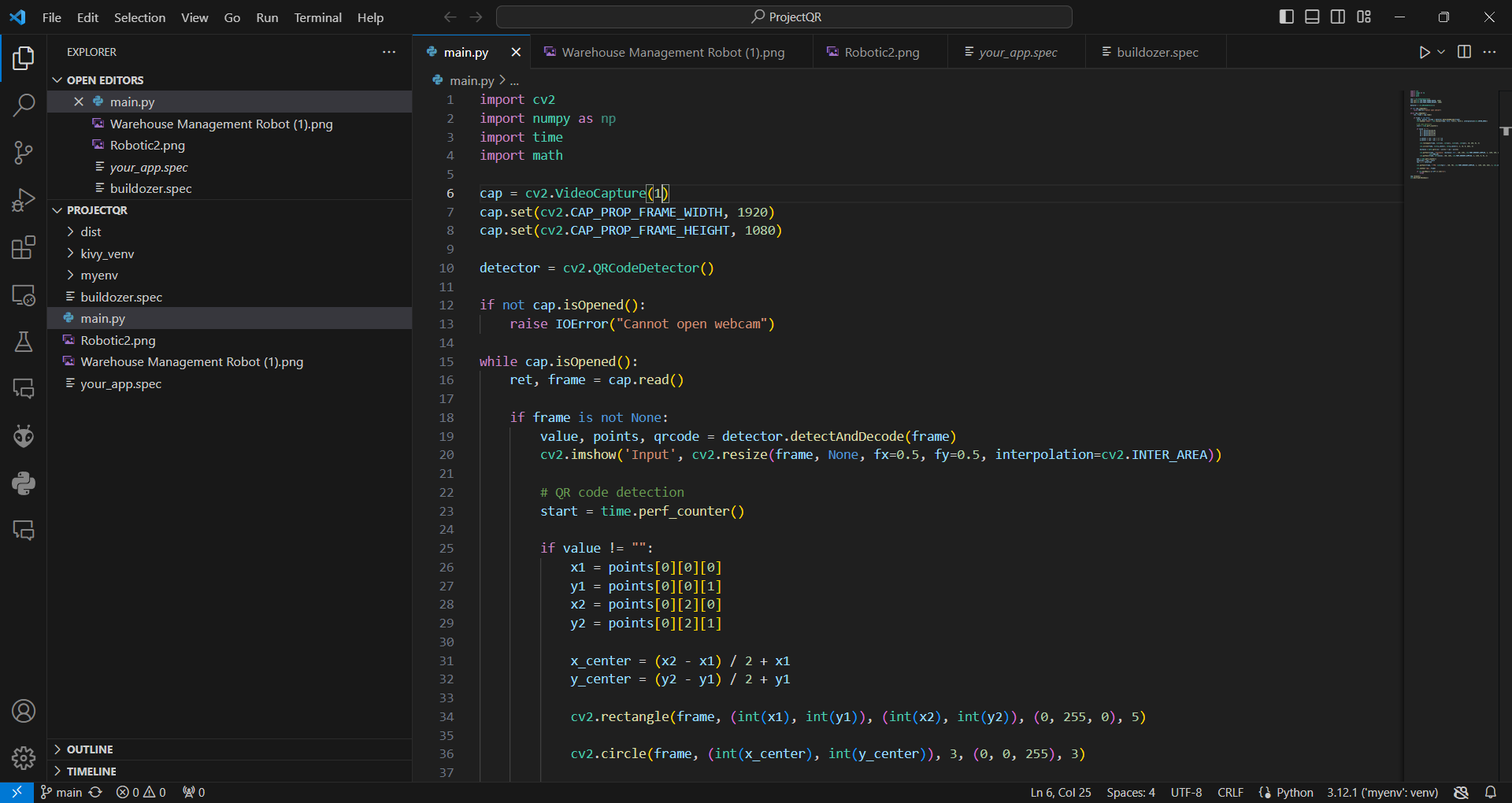Click the Run Python File play button
1512x803 pixels.
1424,52
